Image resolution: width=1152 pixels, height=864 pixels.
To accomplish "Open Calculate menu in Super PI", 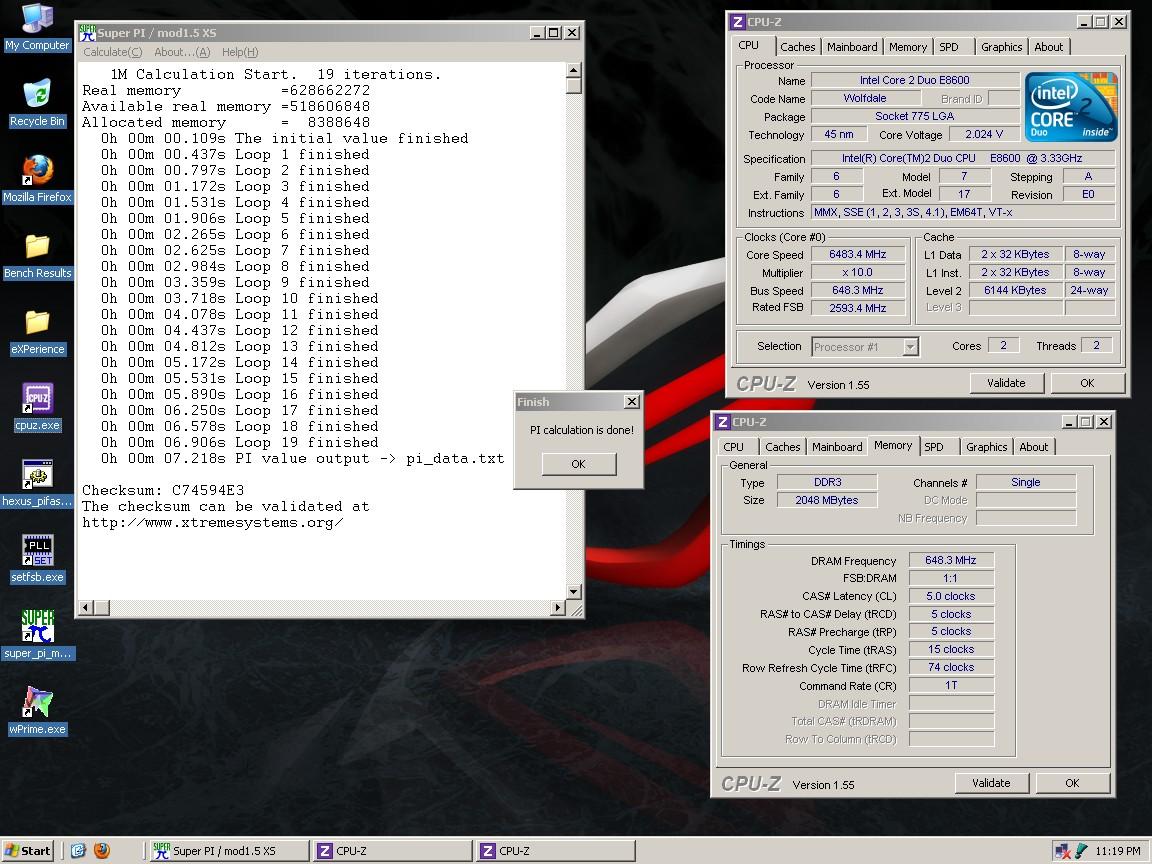I will click(112, 52).
